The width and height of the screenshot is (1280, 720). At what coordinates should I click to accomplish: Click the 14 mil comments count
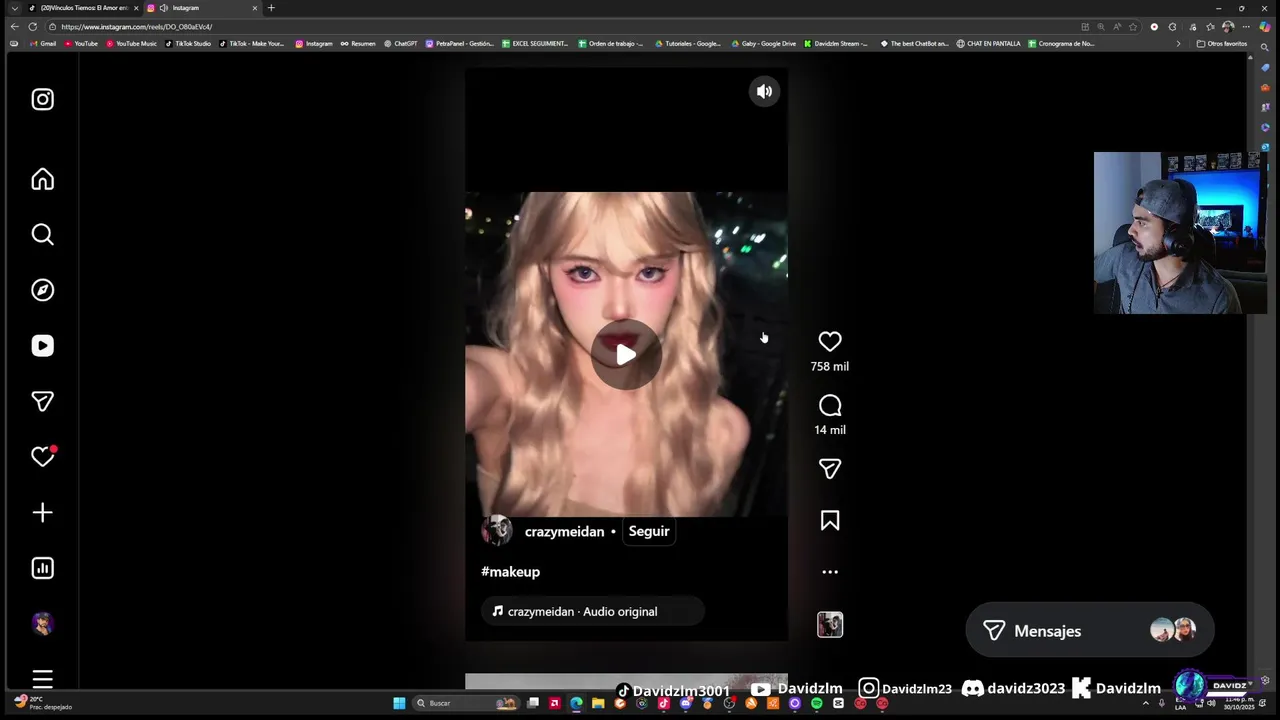[x=830, y=430]
